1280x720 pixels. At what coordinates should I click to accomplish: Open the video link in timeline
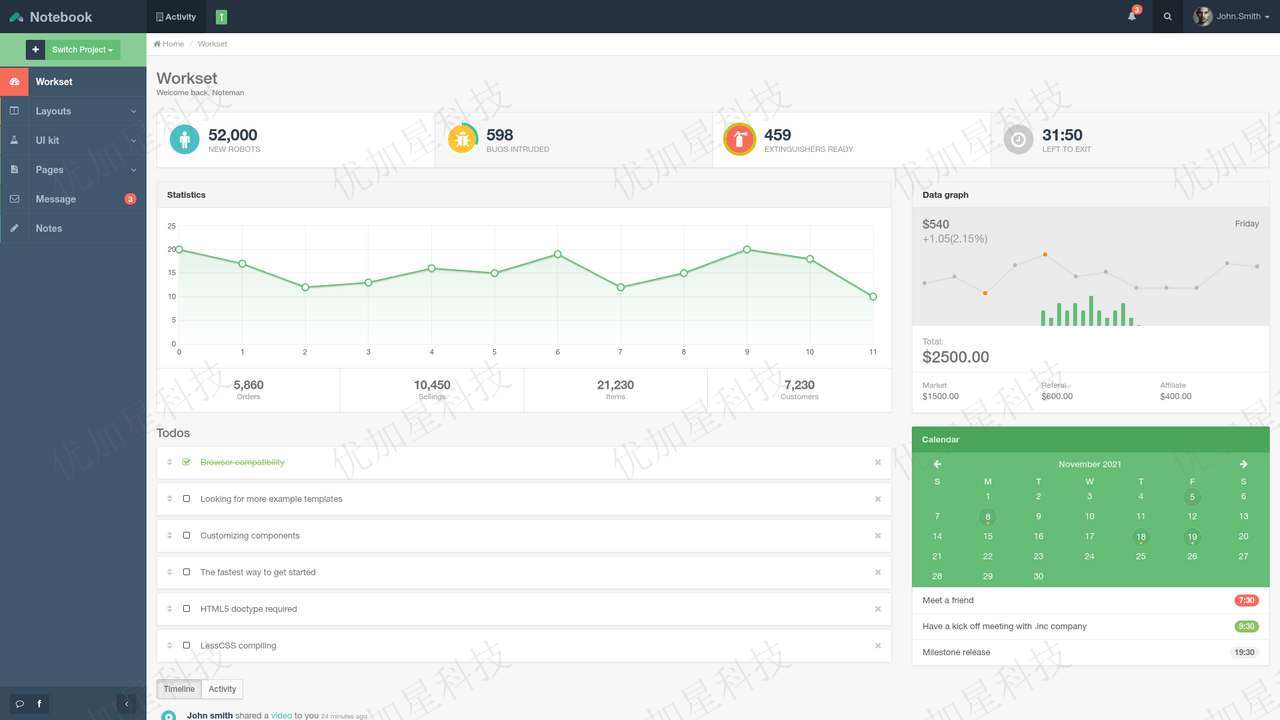(x=281, y=715)
